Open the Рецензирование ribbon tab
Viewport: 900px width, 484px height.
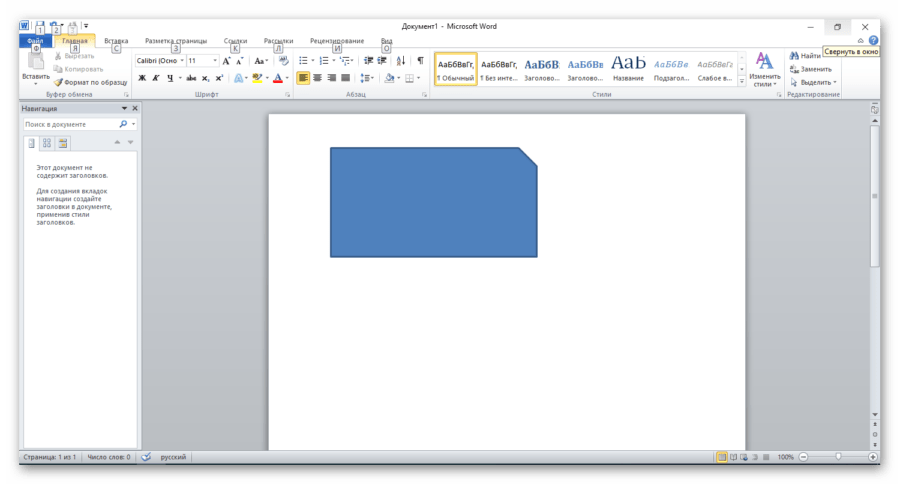pyautogui.click(x=337, y=41)
